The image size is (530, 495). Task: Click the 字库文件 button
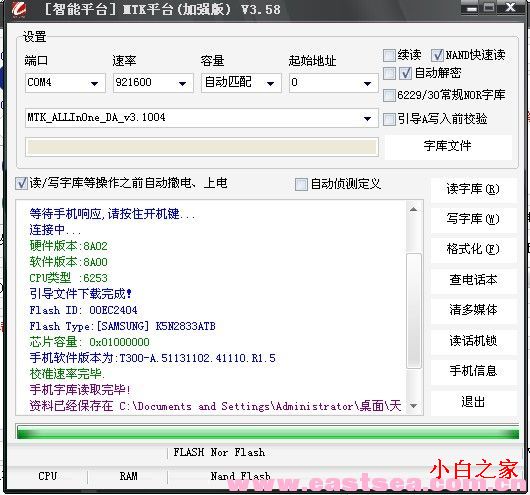pyautogui.click(x=448, y=146)
